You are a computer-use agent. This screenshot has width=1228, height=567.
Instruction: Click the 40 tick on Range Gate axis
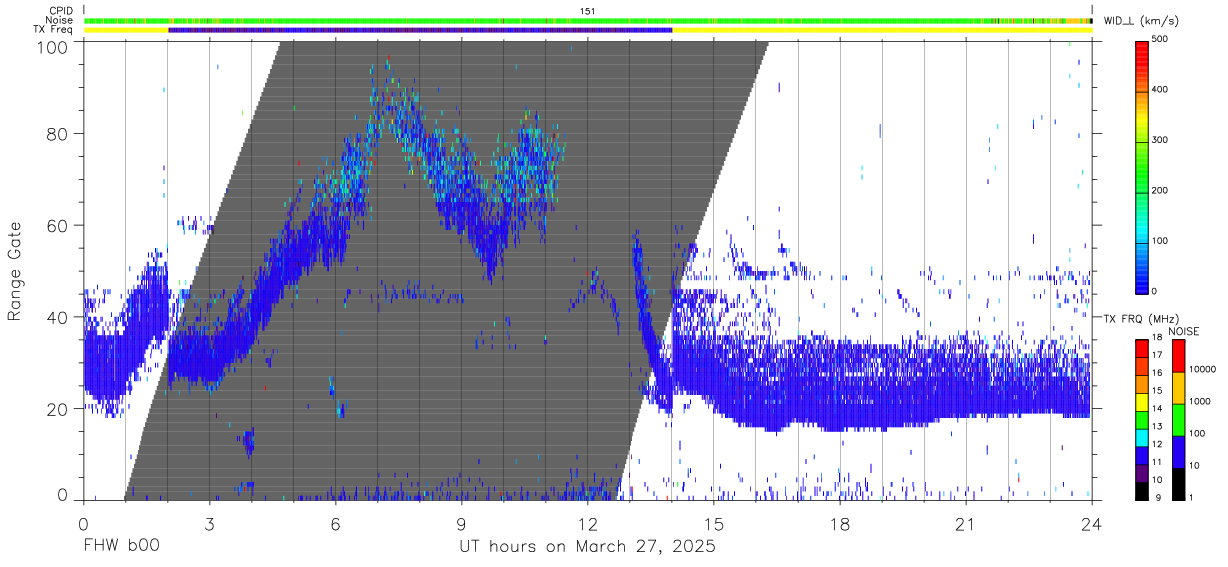coord(60,318)
